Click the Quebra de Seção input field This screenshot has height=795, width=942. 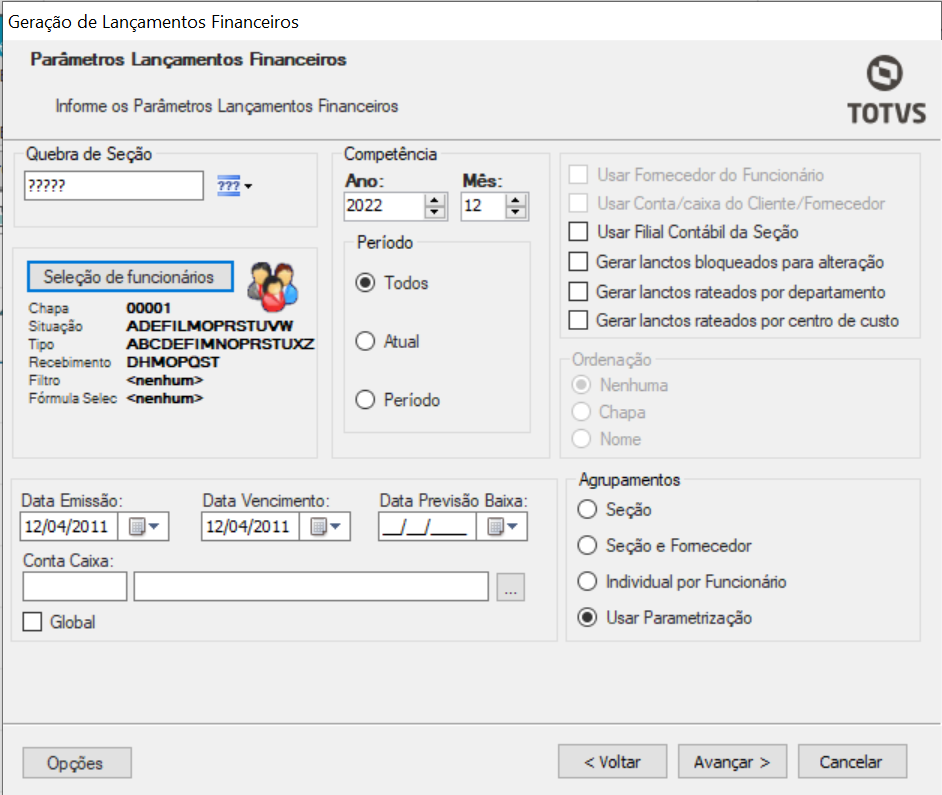(x=114, y=186)
